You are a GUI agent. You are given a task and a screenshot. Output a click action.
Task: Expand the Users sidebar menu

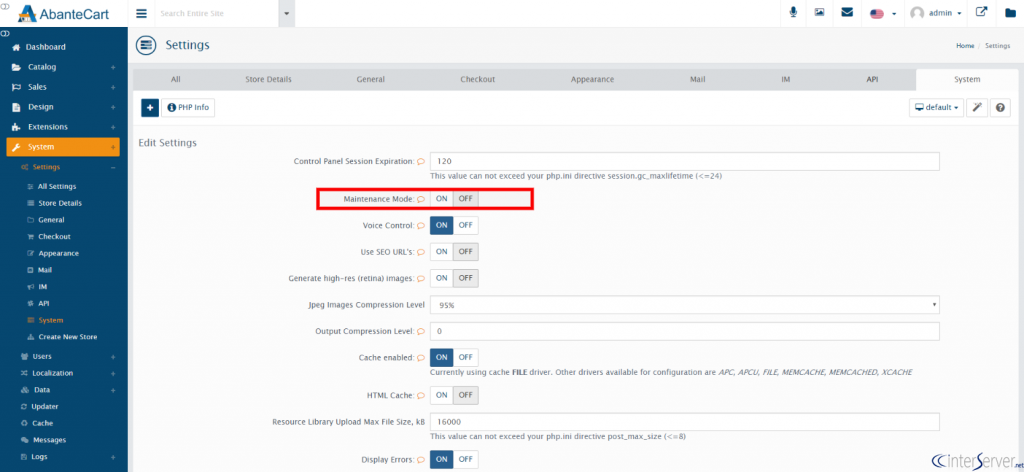click(x=68, y=356)
